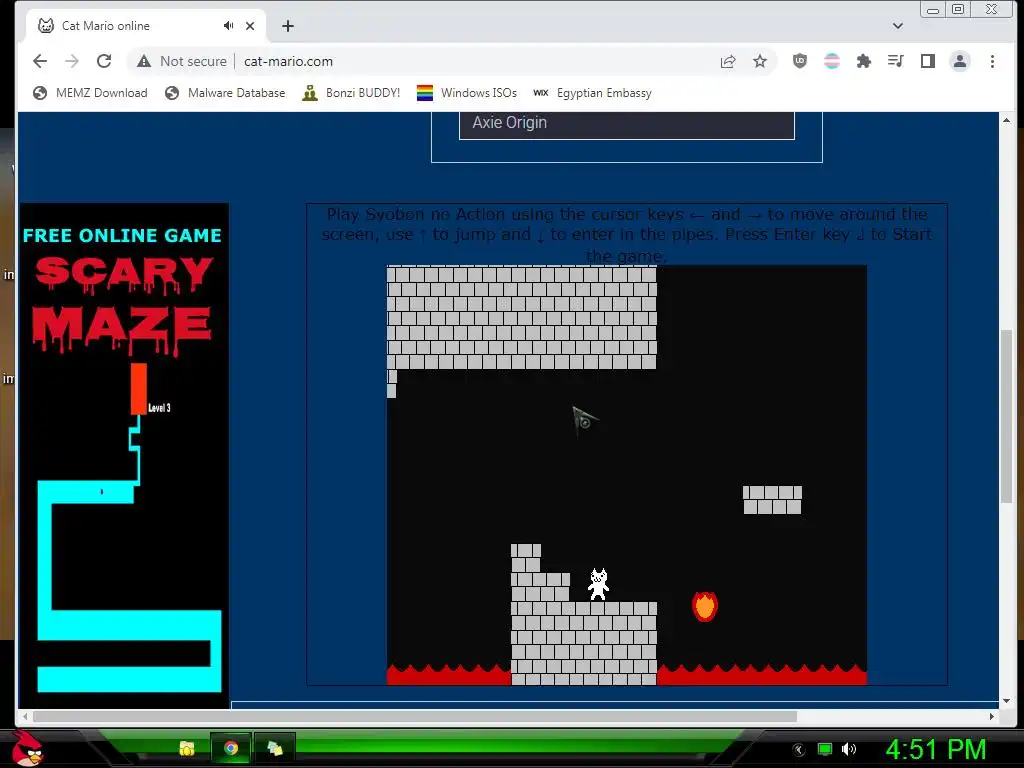The height and width of the screenshot is (768, 1024).
Task: Click the cat-mario.com address bar
Action: (x=289, y=61)
